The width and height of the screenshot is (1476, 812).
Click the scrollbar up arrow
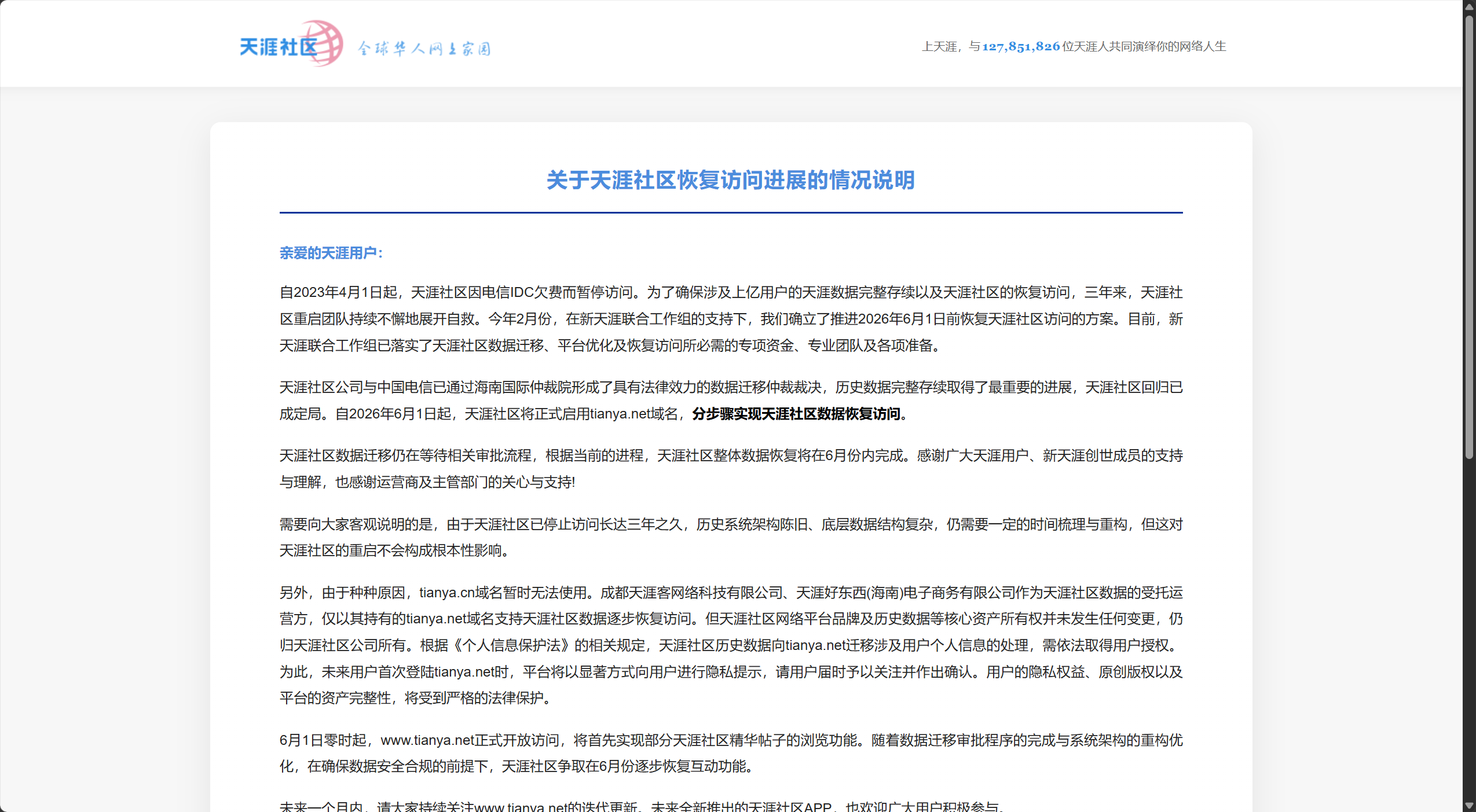[1469, 6]
